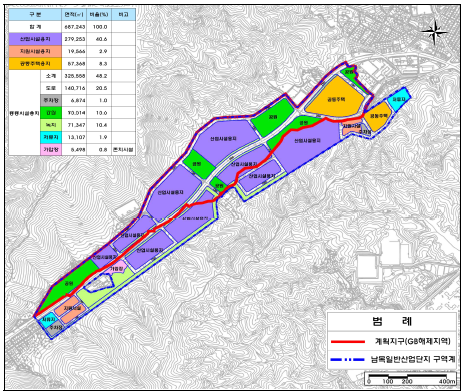Select the pink 가압장 swatch in the table
463x391 pixels.
click(51, 150)
